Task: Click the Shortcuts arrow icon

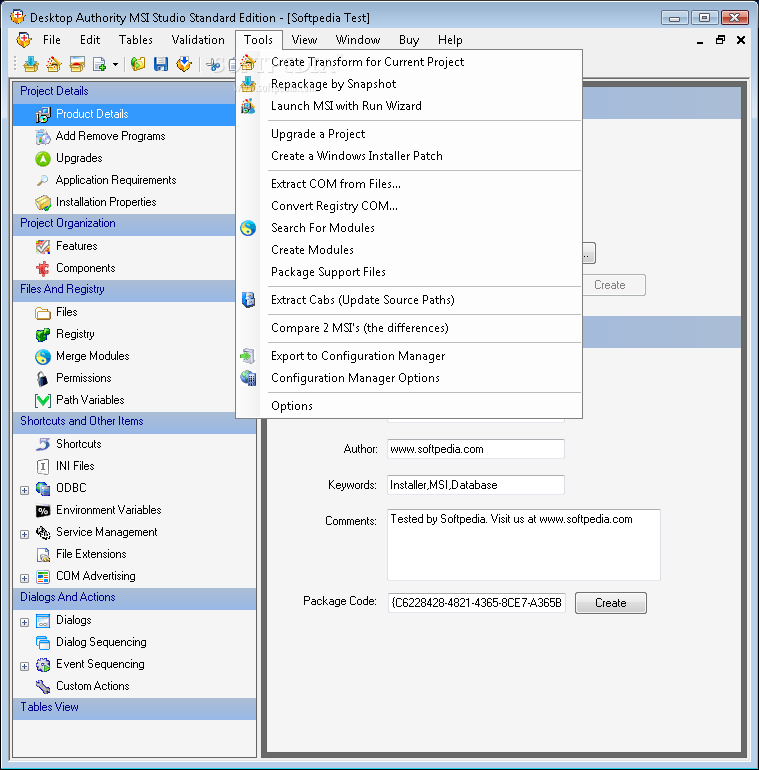Action: click(x=43, y=444)
